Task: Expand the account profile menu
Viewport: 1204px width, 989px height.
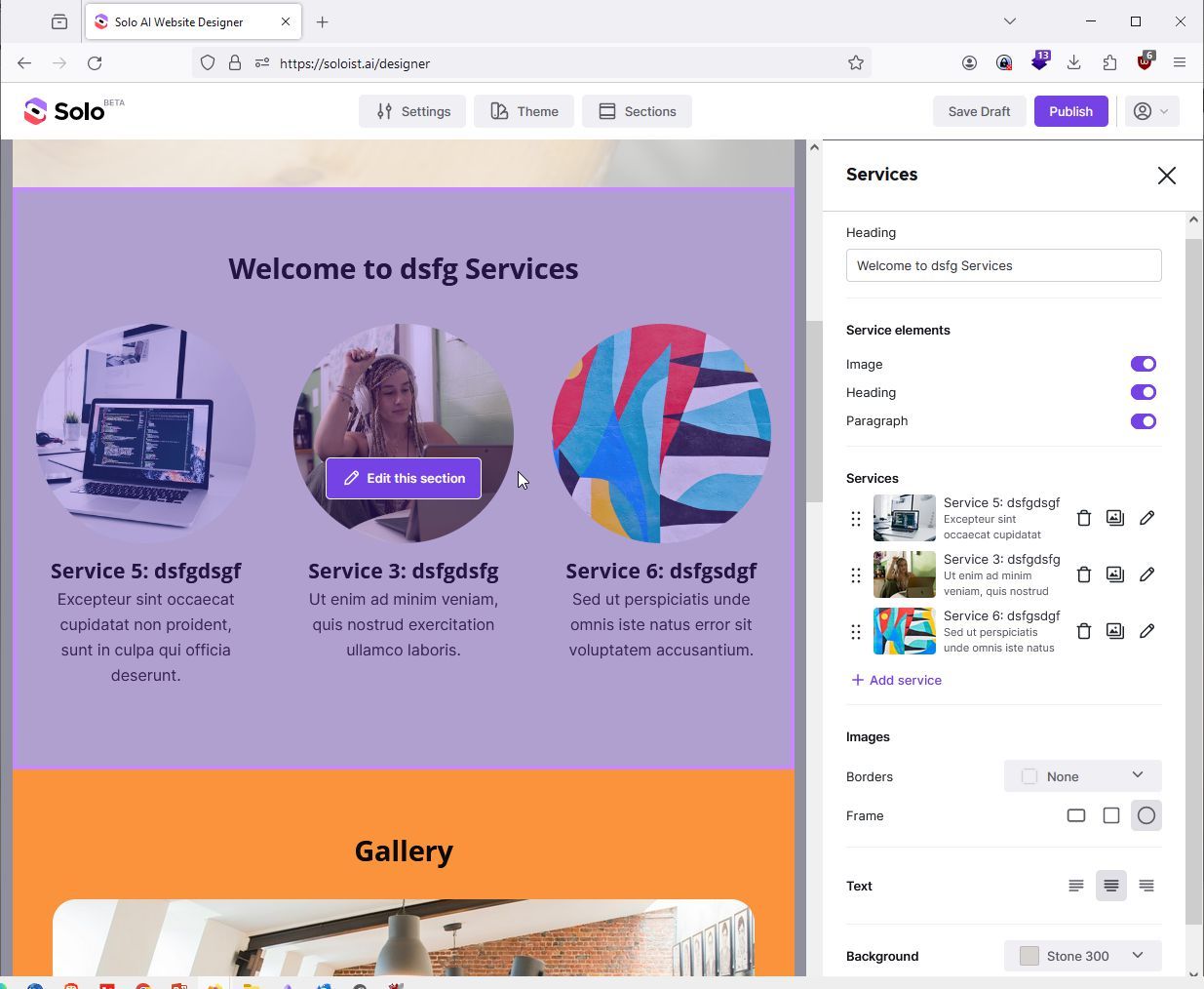Action: tap(1151, 111)
